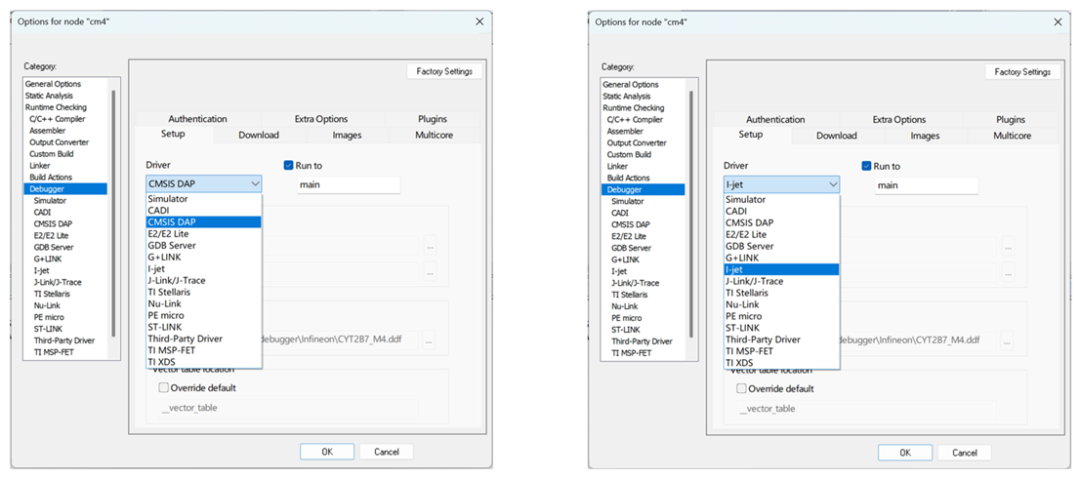Choose I-jet from the right dialog's open driver list

[x=781, y=269]
